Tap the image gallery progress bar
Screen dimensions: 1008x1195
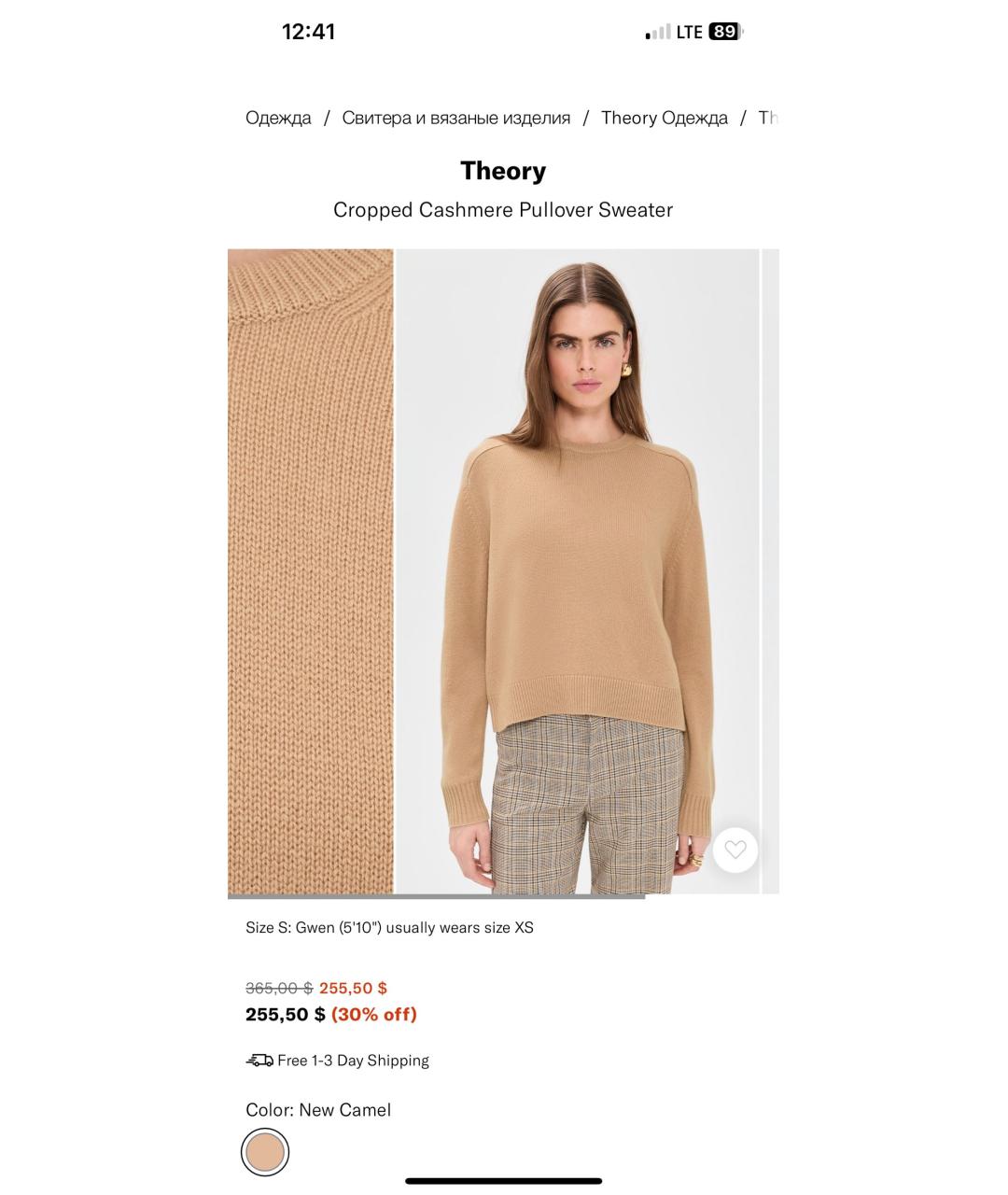[x=436, y=897]
